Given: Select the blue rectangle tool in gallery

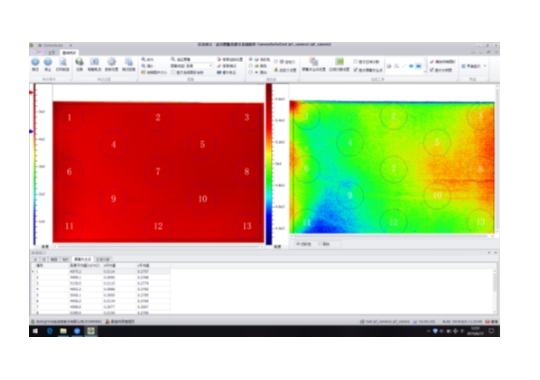Looking at the screenshot, I should click(418, 66).
